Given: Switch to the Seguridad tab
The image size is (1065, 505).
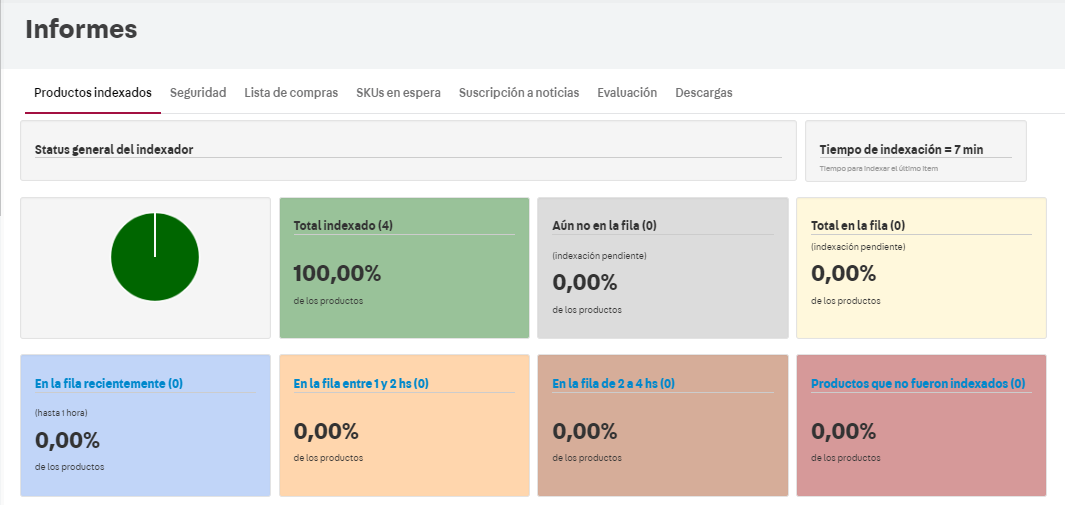Looking at the screenshot, I should (x=198, y=92).
